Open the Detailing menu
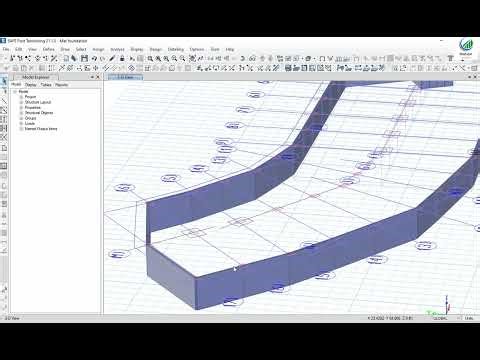Screen dimensions: 480x360 [x=176, y=49]
